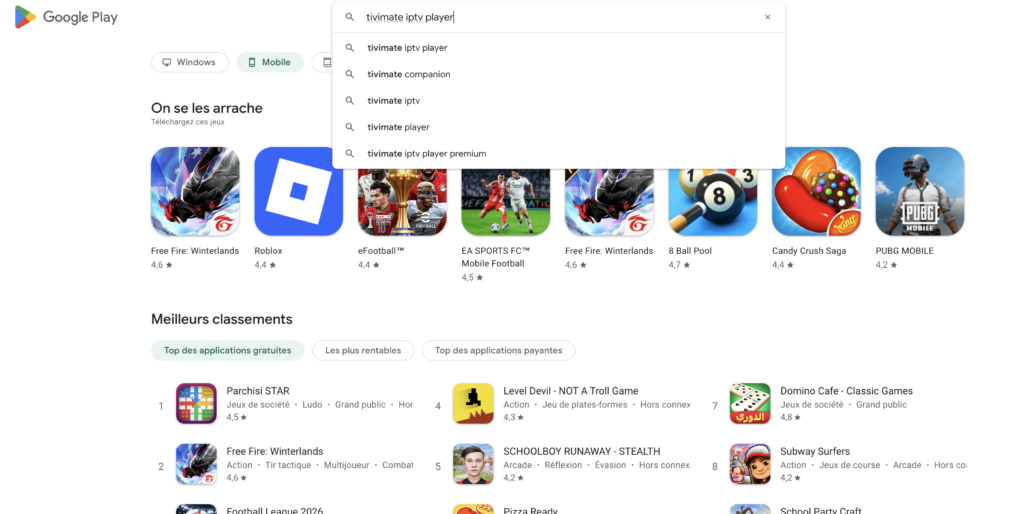Click the Google Play logo
The width and height of the screenshot is (1024, 514).
pyautogui.click(x=66, y=17)
